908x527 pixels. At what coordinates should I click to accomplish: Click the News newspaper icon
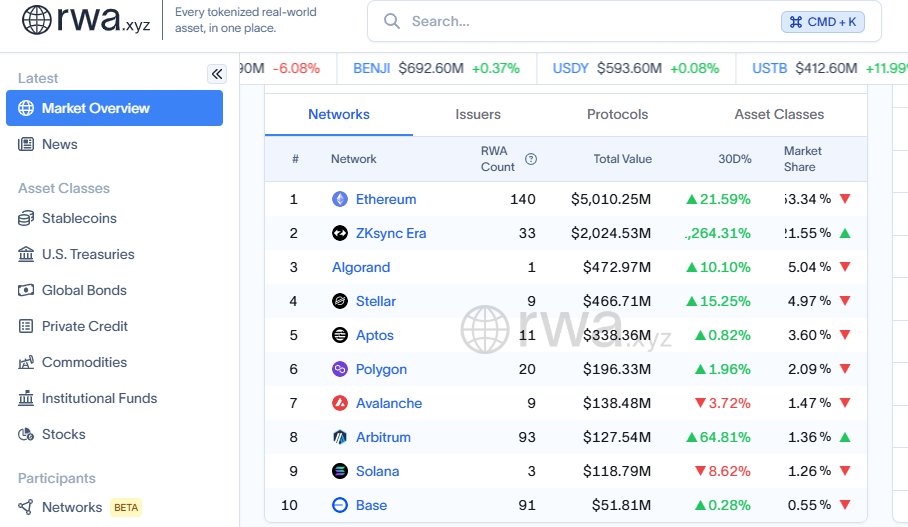coord(26,144)
